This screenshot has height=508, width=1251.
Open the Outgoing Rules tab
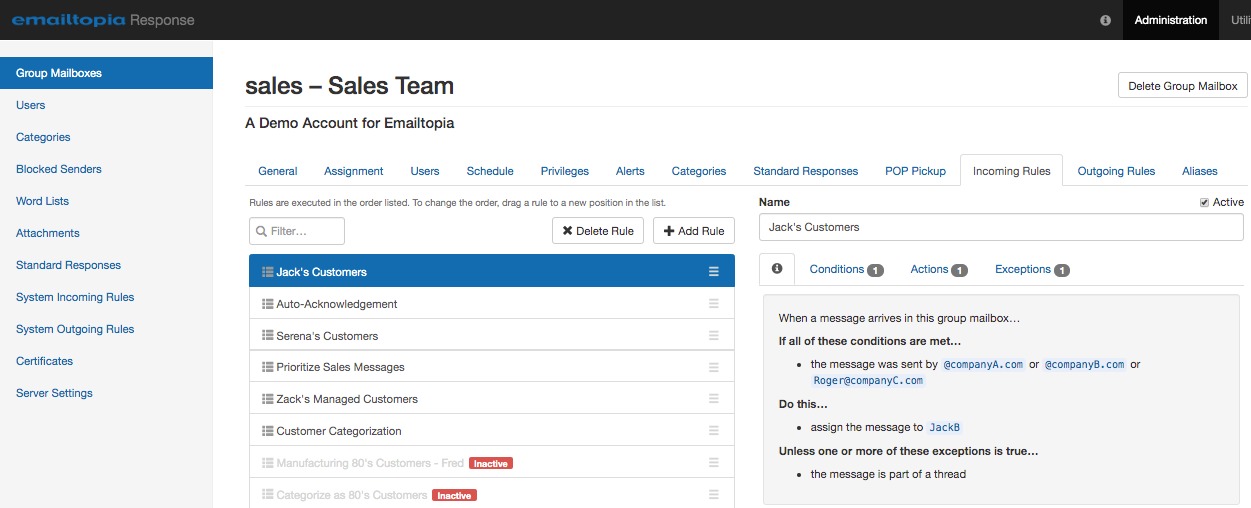pos(1116,171)
